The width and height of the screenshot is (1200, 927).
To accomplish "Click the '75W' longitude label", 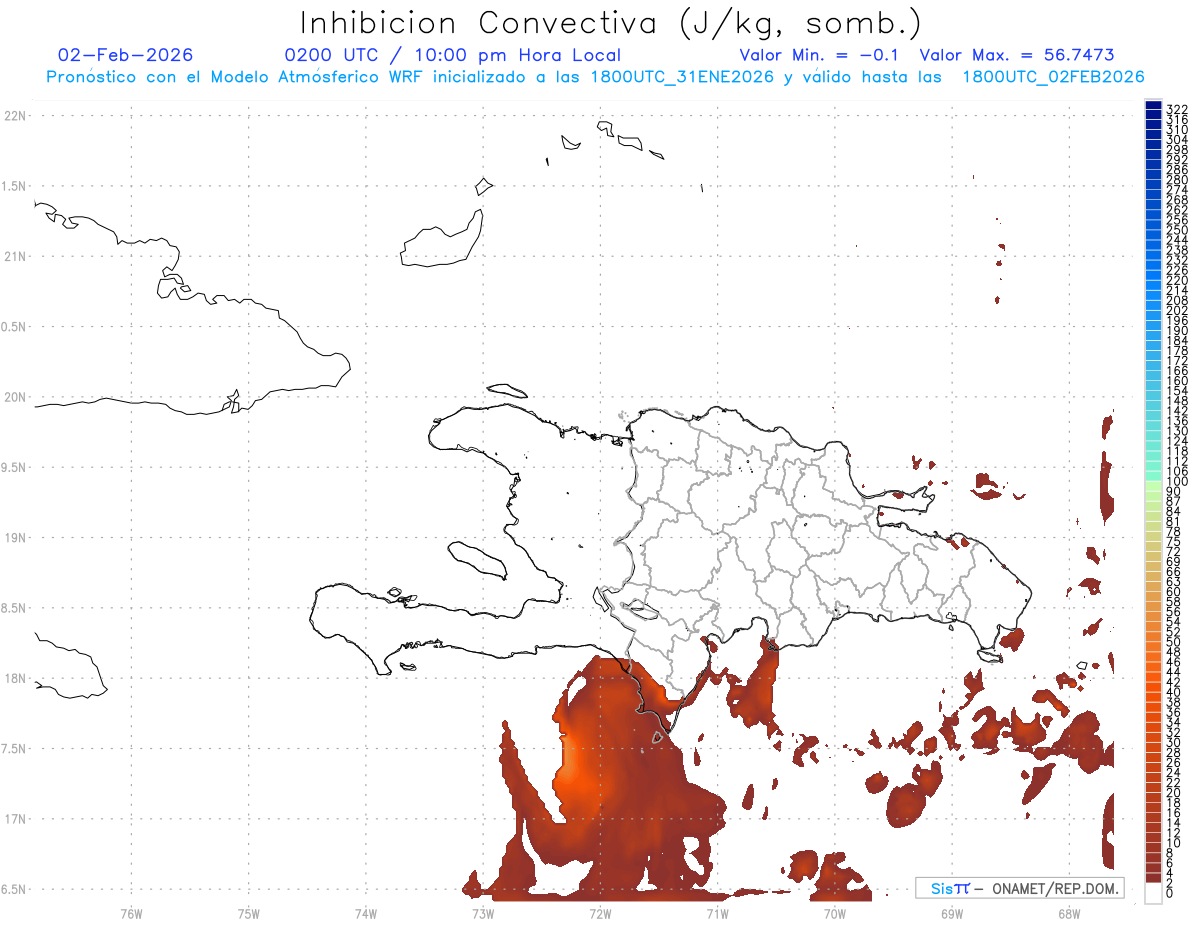I will pos(249,913).
